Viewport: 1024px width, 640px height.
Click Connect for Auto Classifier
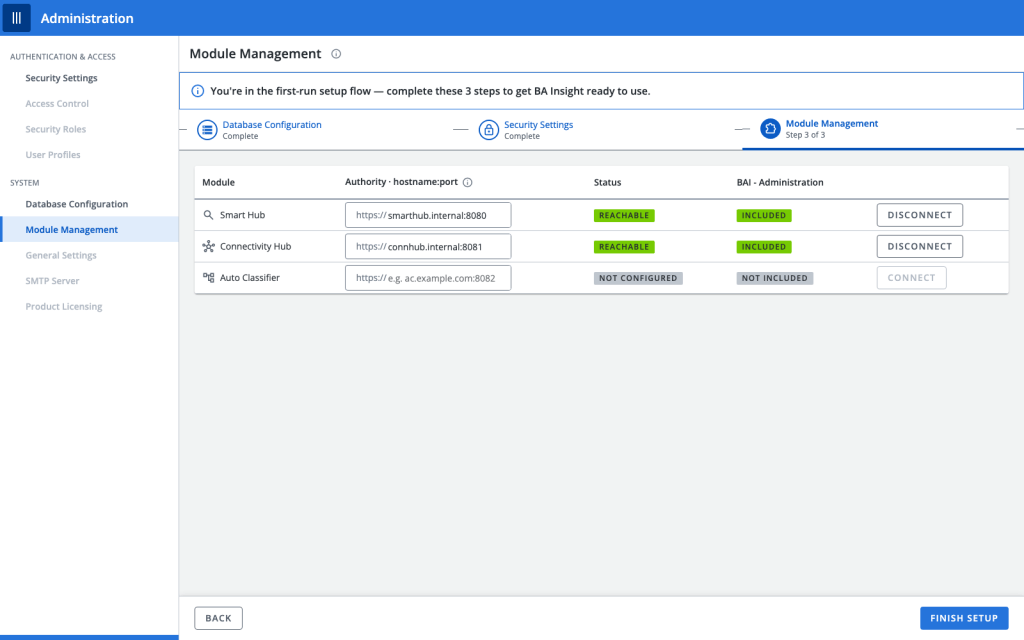coord(911,278)
